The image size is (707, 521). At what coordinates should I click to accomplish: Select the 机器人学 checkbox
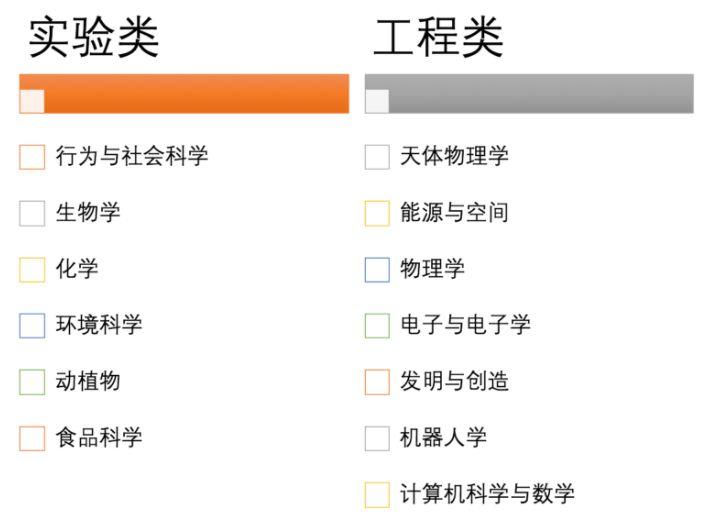377,438
